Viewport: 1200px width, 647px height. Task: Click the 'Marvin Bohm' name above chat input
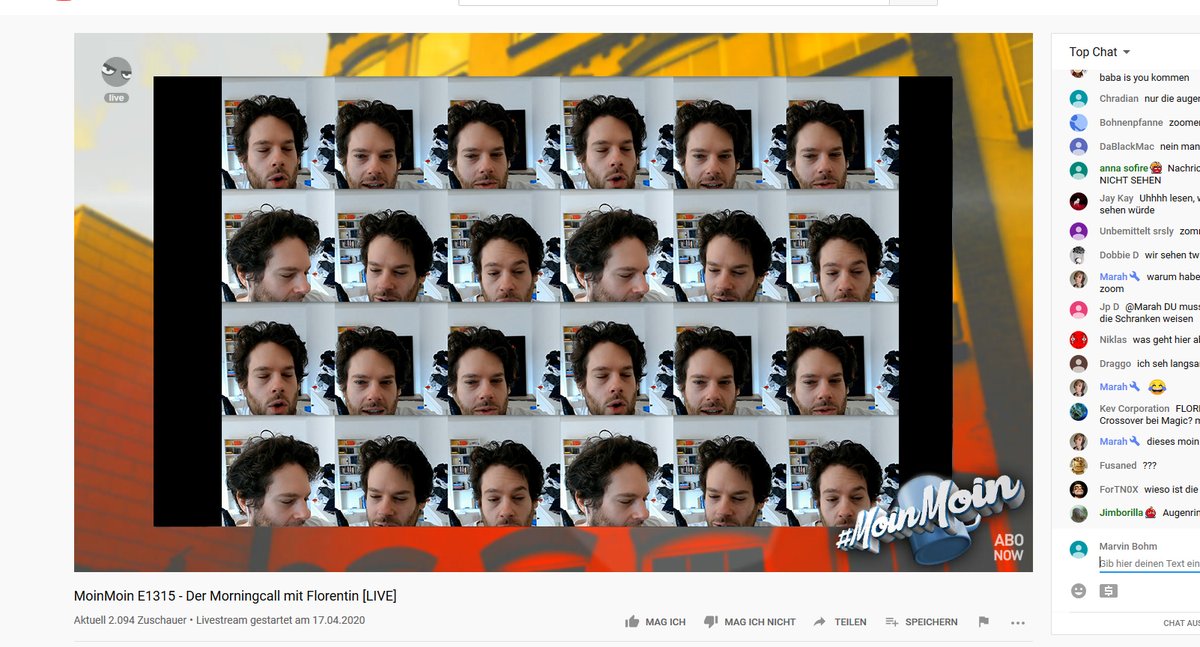coord(1128,546)
